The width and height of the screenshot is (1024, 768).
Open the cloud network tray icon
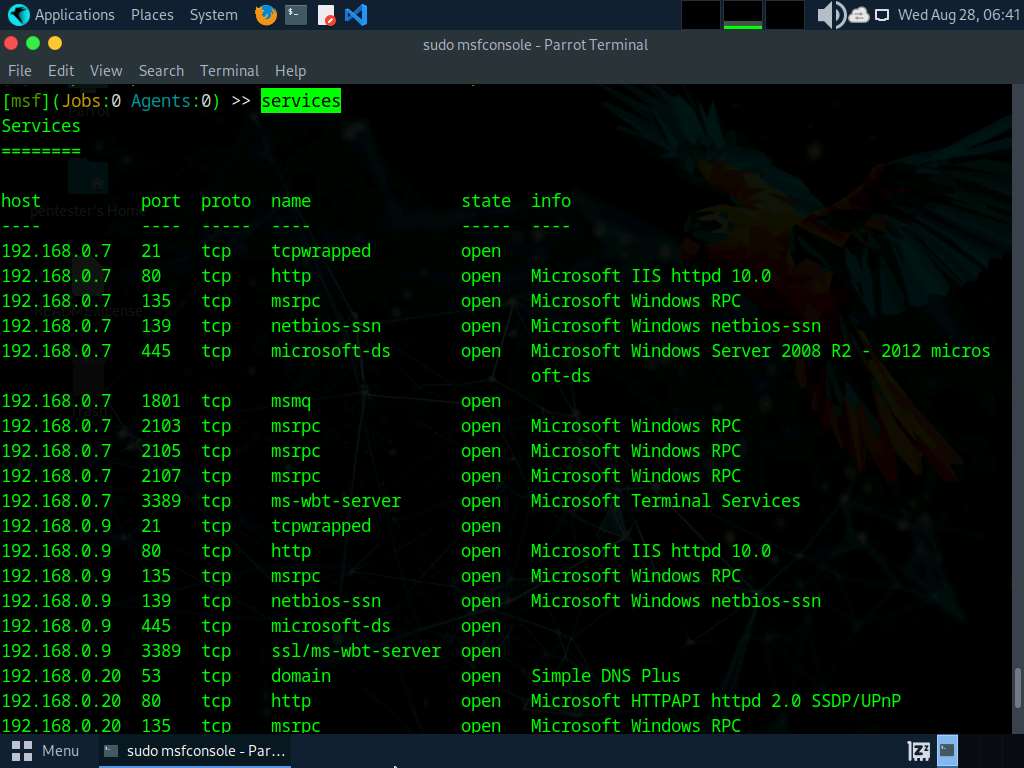[859, 14]
